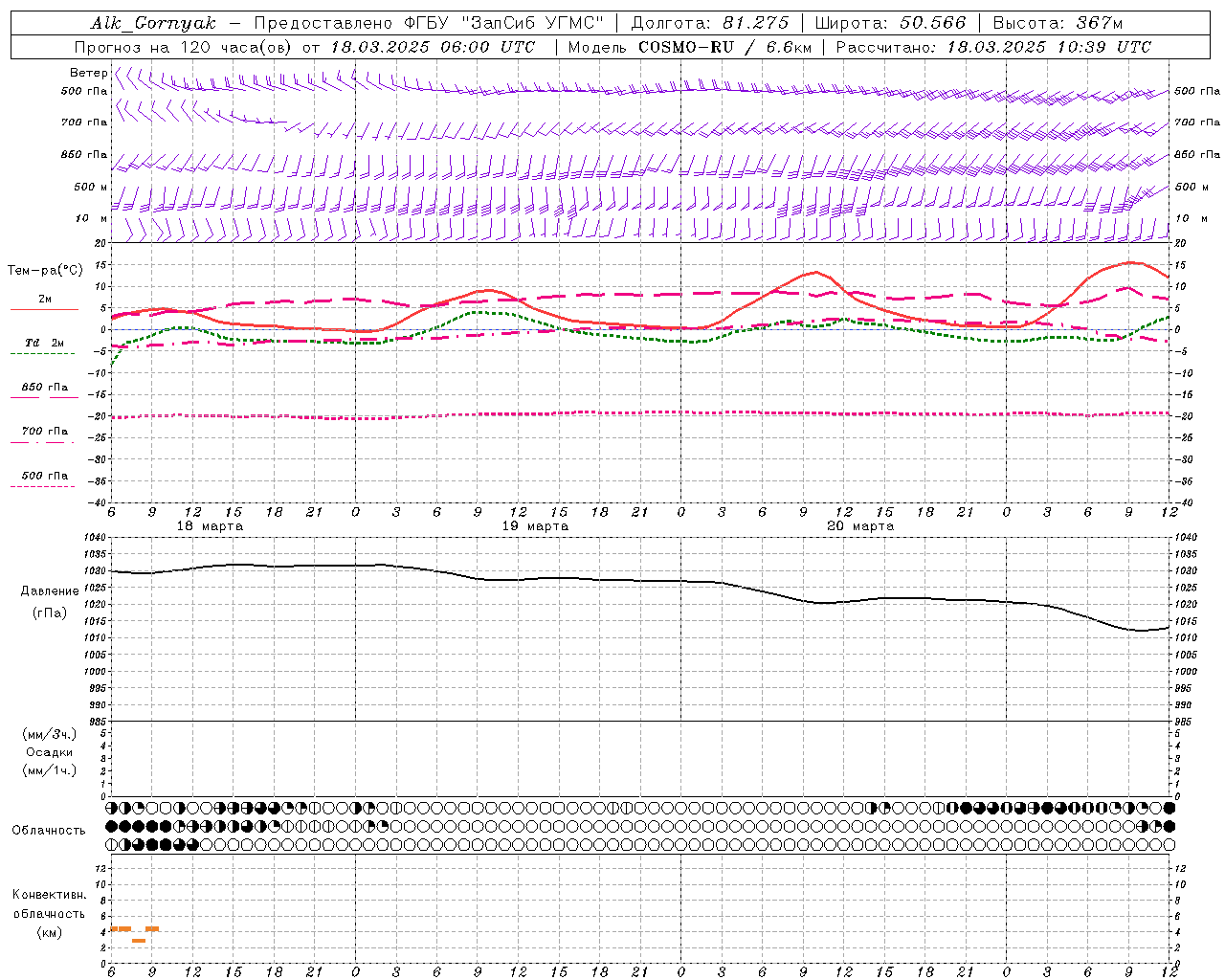Click the "Ветер" wind section label
The width and height of the screenshot is (1225, 980).
89,73
